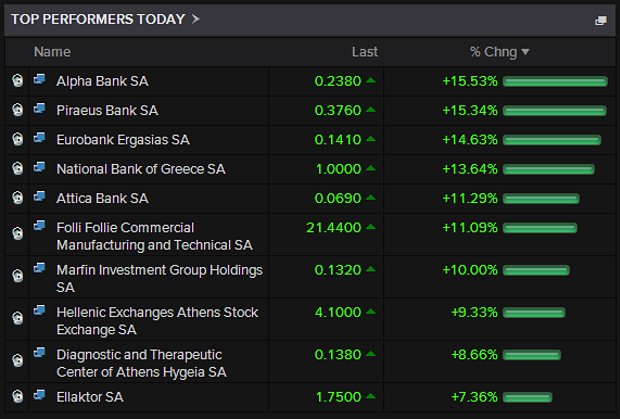Select Hellenic Exchanges Athens Stock Exchange name
620x419 pixels.
(157, 321)
